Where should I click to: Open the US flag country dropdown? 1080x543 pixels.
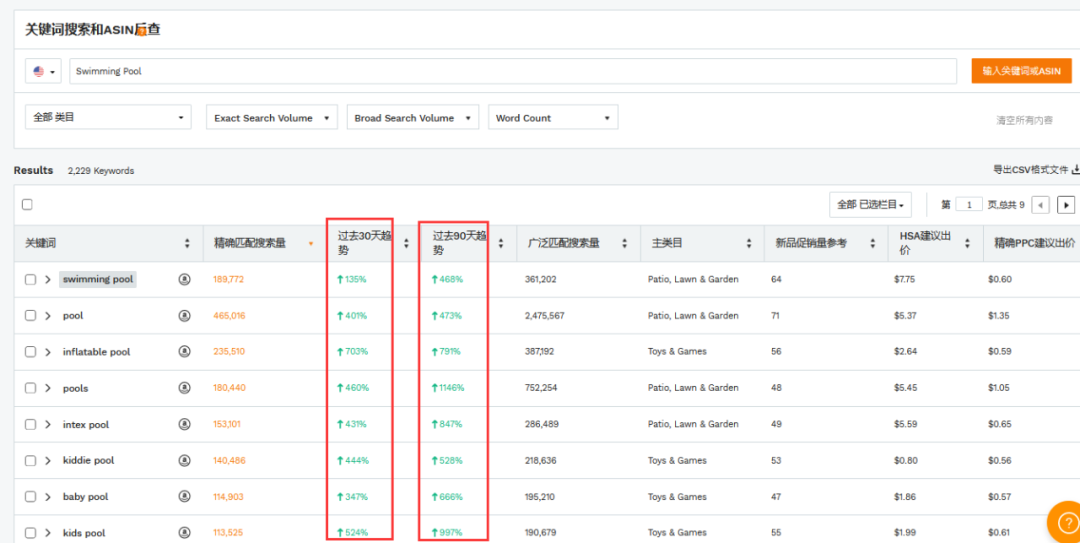click(43, 71)
